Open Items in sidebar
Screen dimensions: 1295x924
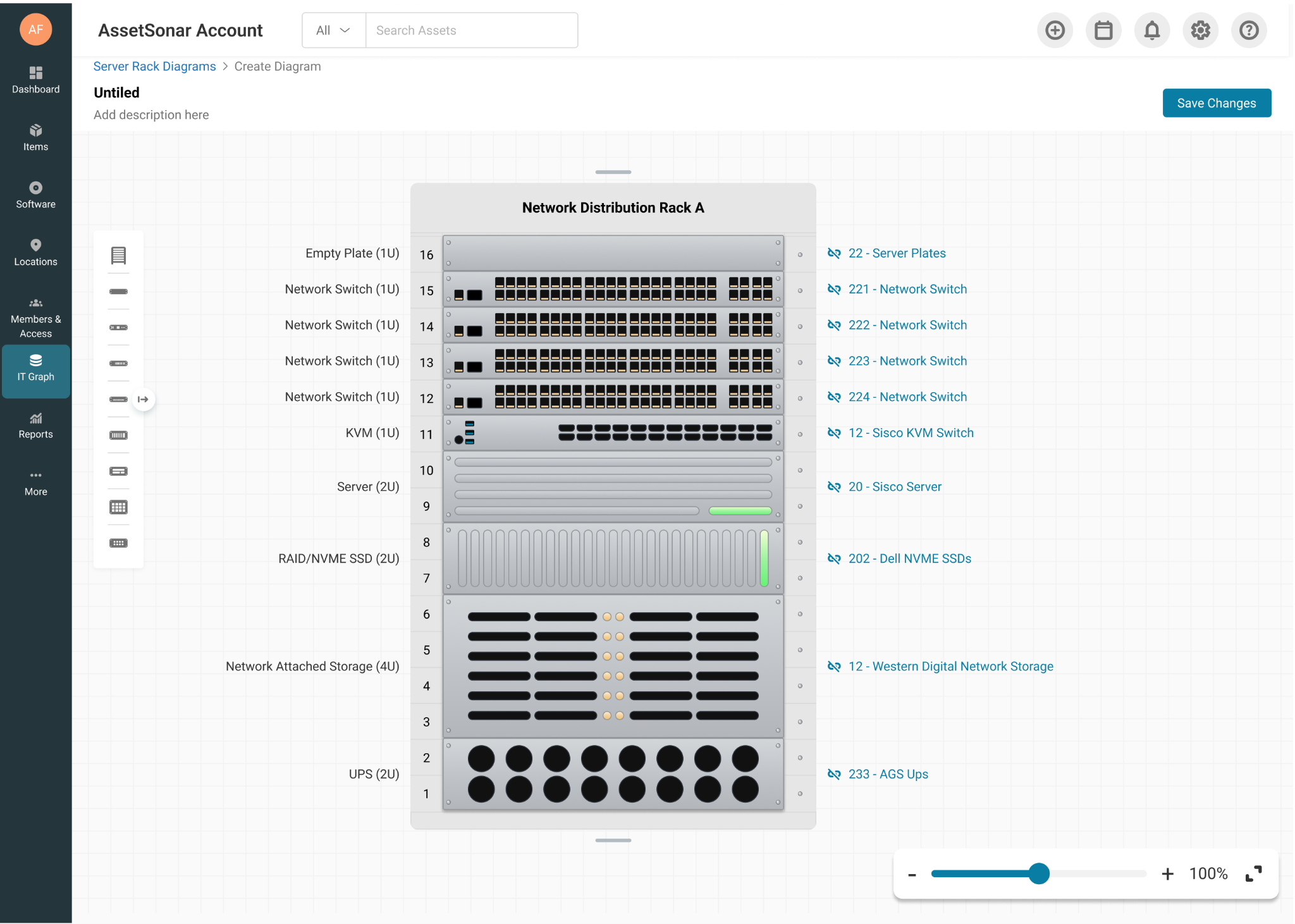(36, 138)
